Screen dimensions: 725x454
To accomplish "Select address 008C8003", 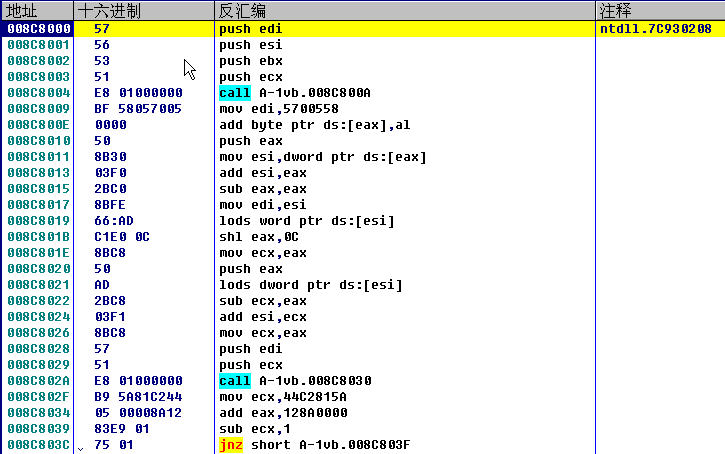I will point(39,77).
